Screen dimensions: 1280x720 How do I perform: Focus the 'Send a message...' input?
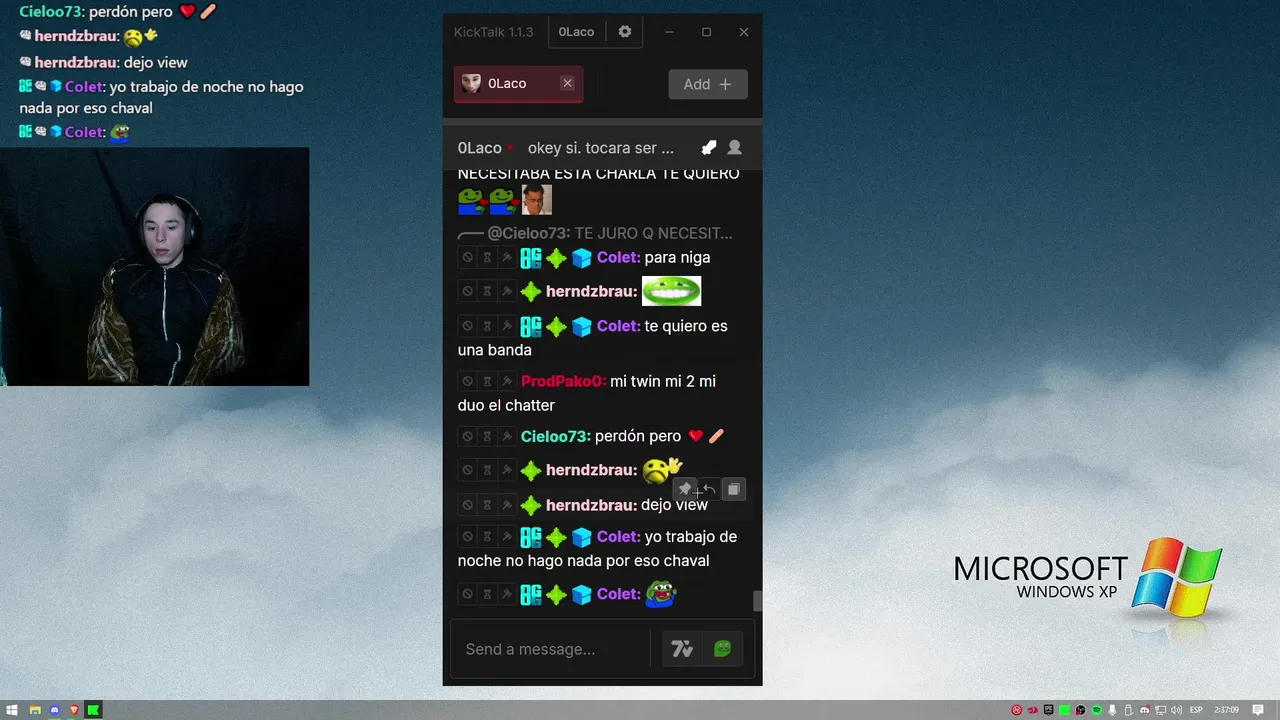coord(551,650)
